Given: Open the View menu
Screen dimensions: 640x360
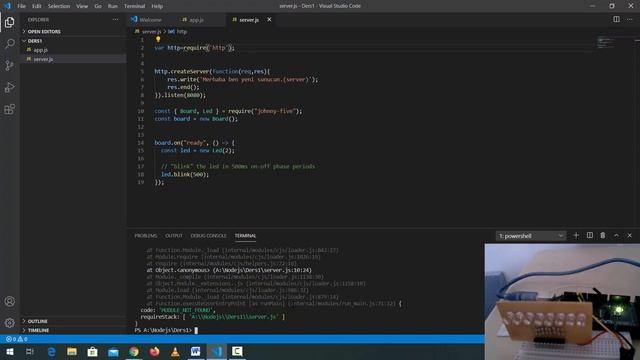Looking at the screenshot, I should click(x=82, y=6).
